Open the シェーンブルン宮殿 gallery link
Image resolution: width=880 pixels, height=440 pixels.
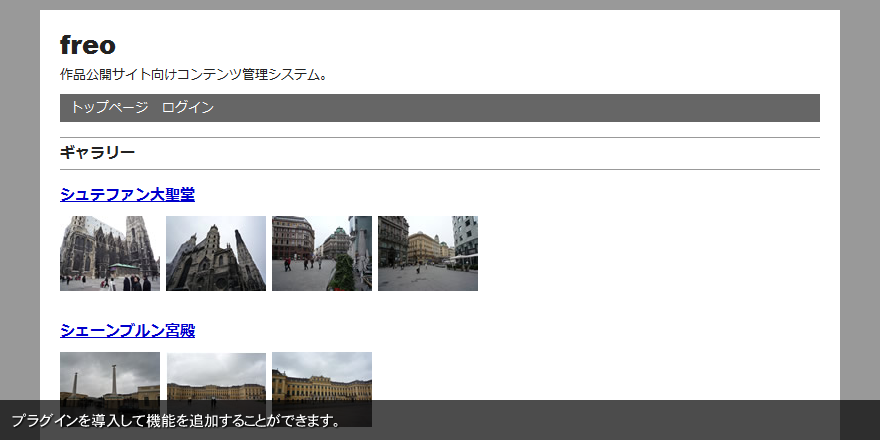127,331
